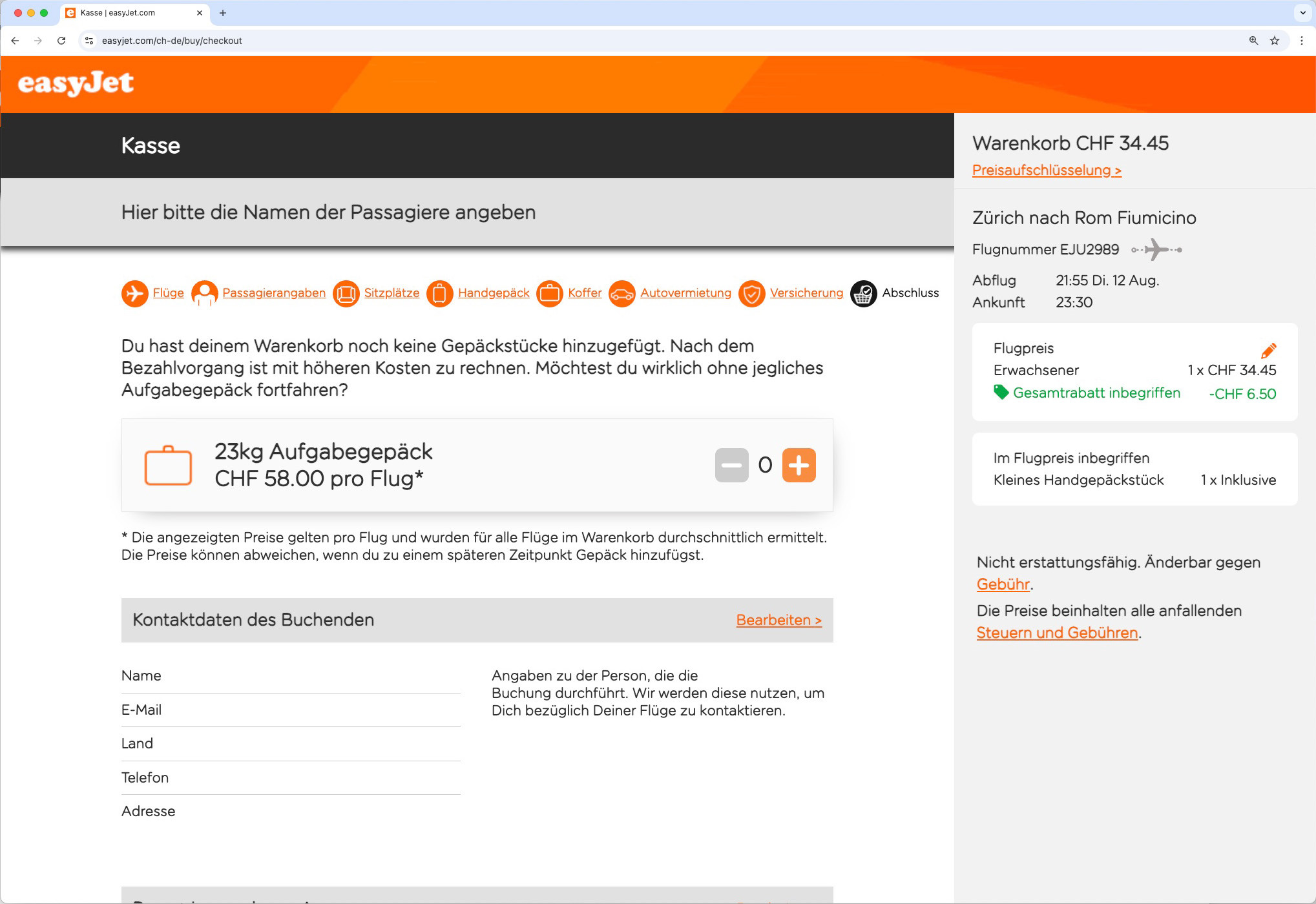Click the Sitzplätze seat icon
Viewport: 1316px width, 904px height.
coord(346,293)
